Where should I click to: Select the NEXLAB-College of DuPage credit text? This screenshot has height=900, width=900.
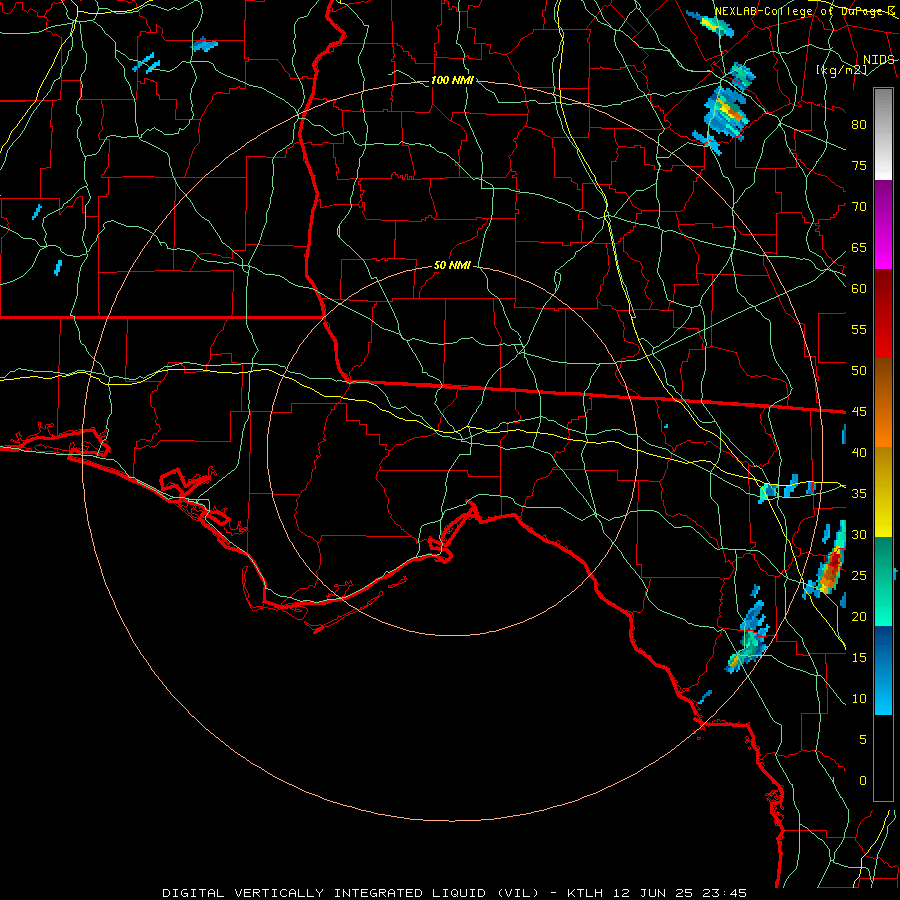(804, 11)
